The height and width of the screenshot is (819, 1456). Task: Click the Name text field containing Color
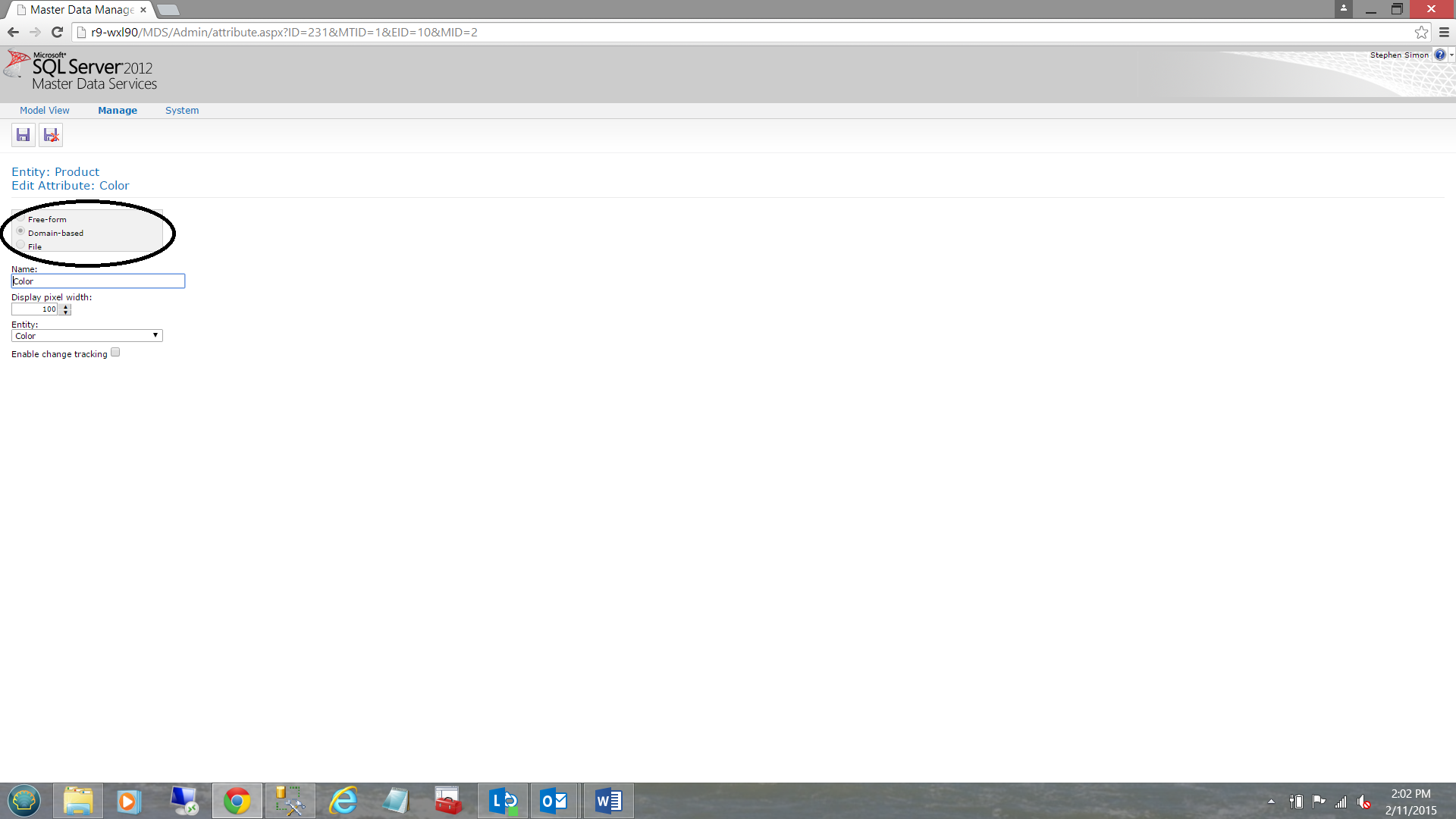(98, 281)
